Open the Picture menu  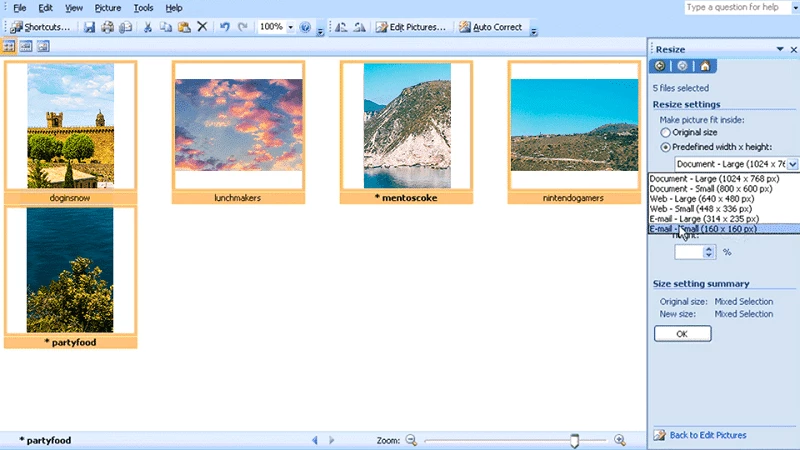[x=107, y=8]
